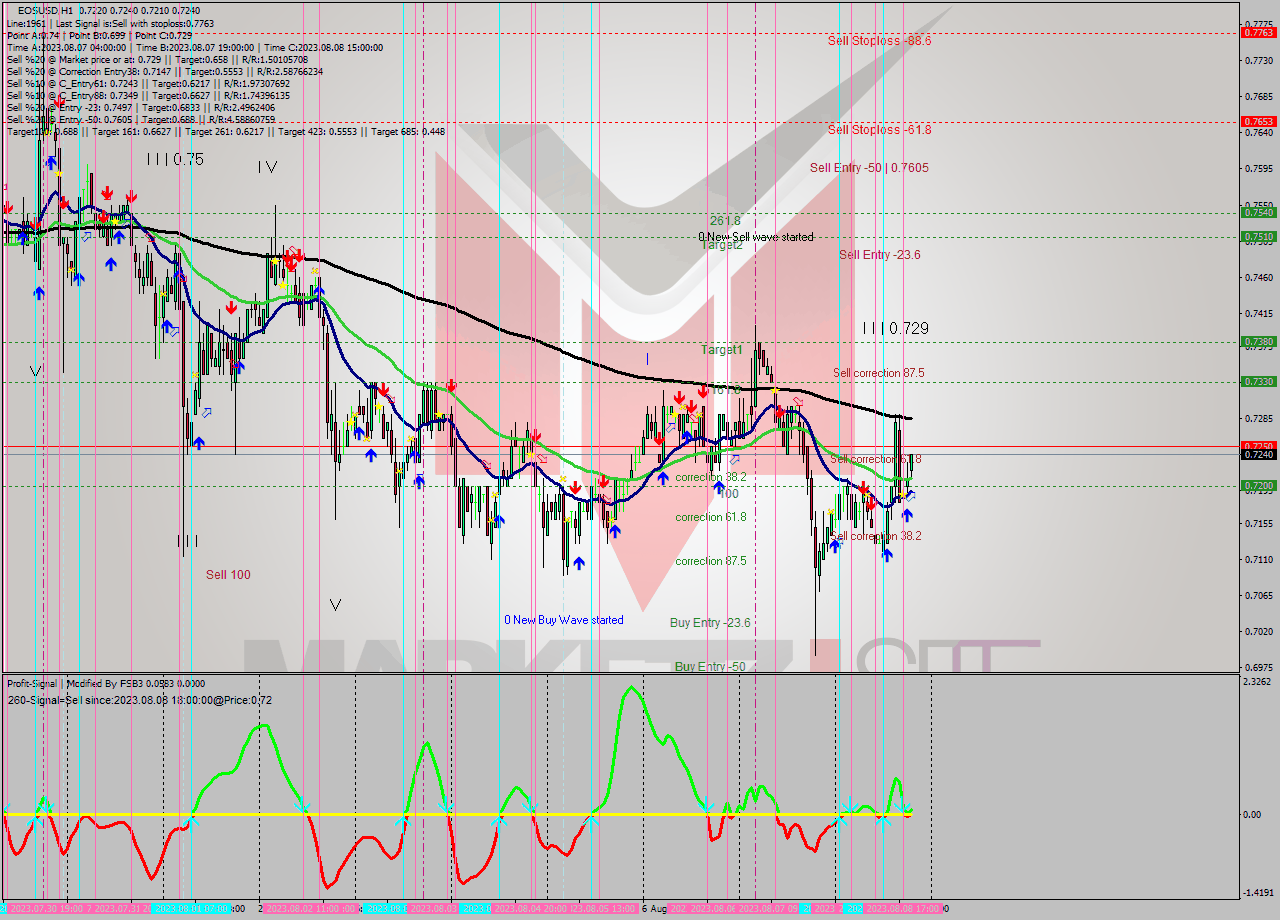Viewport: 1280px width, 920px height.
Task: Click the 'Sell 100' label
Action: [228, 575]
